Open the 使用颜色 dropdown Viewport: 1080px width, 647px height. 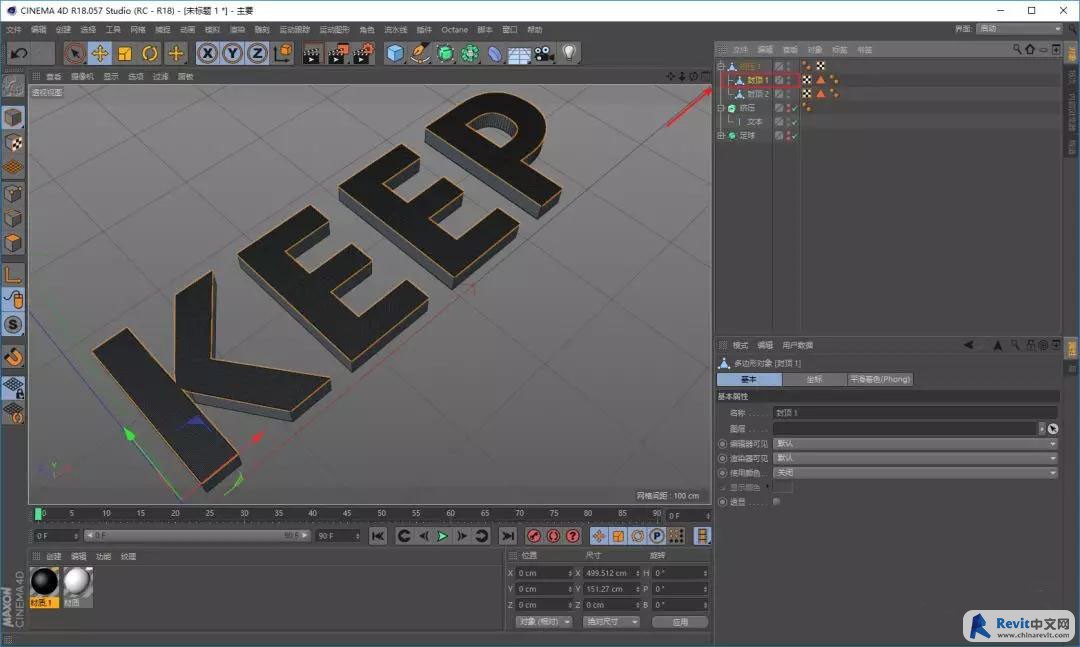(915, 473)
